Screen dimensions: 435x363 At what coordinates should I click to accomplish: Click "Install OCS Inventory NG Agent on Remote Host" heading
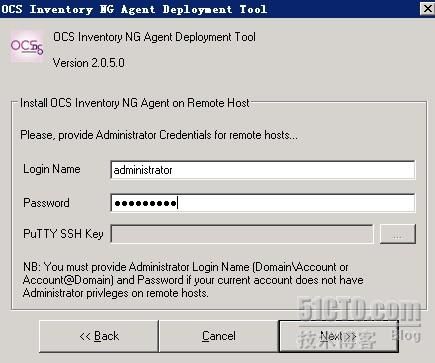click(135, 103)
